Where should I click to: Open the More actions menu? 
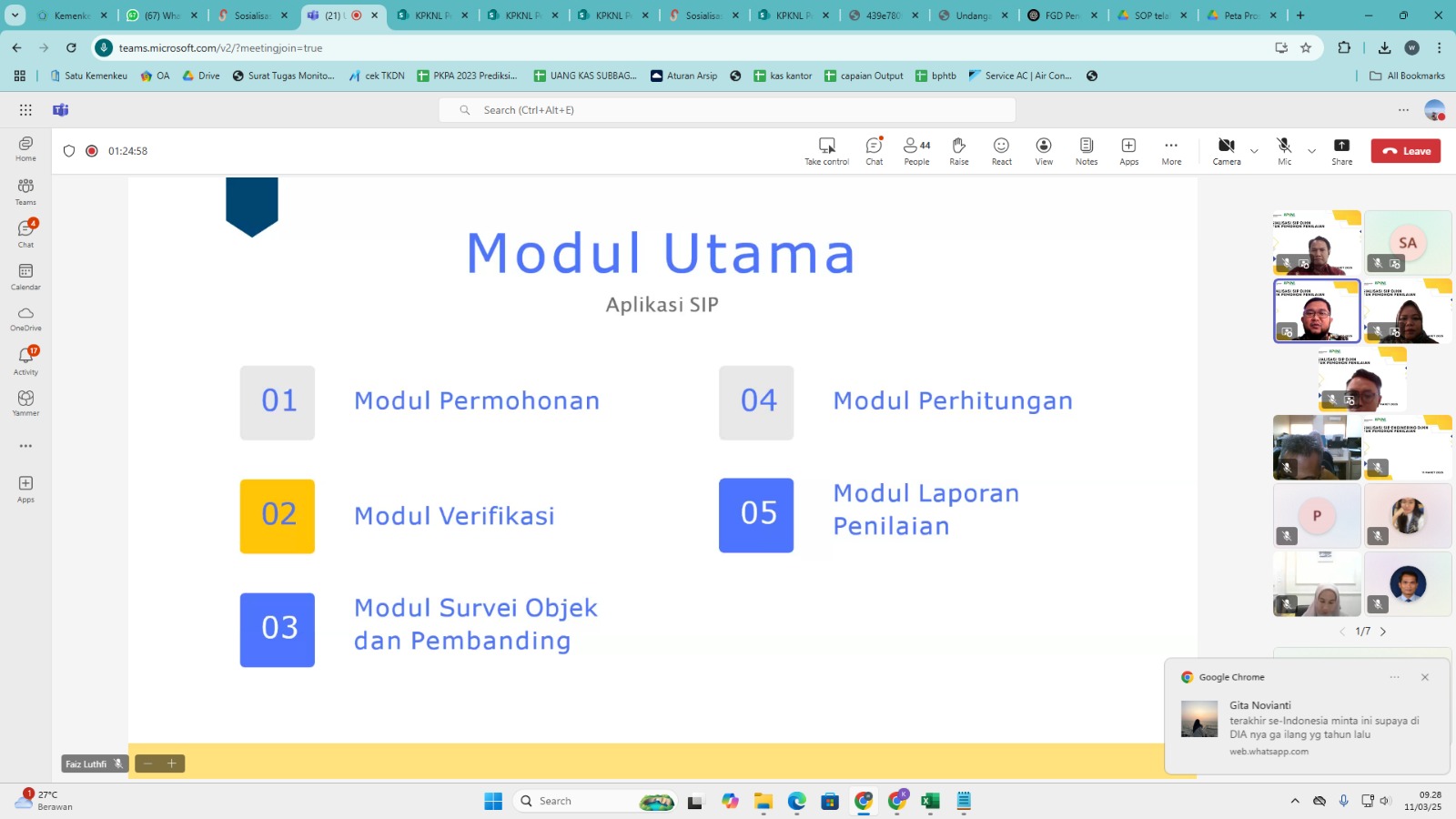[1171, 150]
